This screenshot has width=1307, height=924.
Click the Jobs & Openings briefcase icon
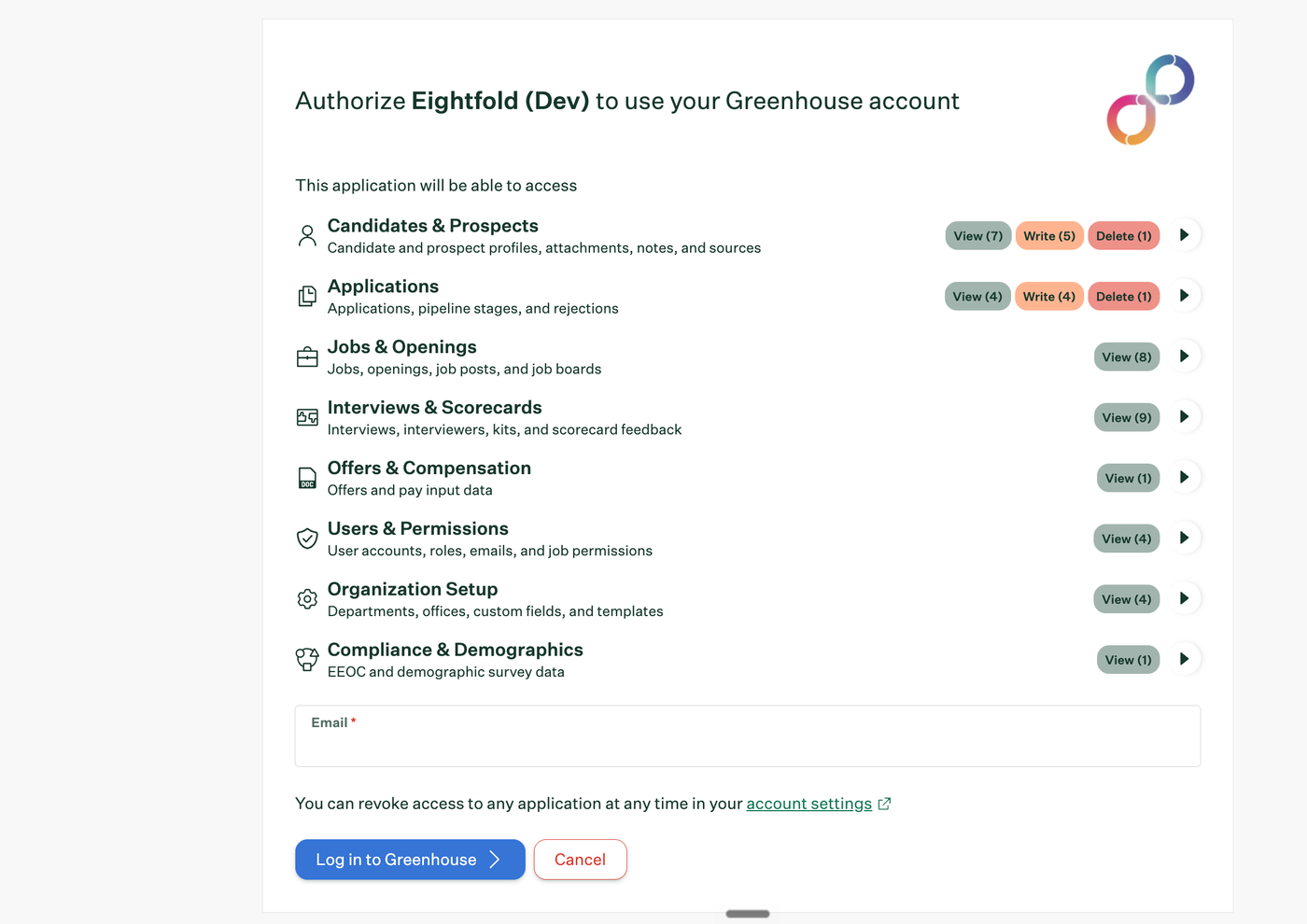pyautogui.click(x=307, y=357)
